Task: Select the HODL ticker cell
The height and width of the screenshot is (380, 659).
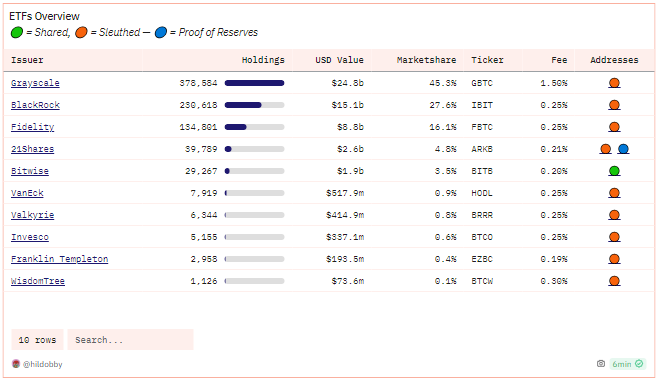Action: tap(482, 193)
